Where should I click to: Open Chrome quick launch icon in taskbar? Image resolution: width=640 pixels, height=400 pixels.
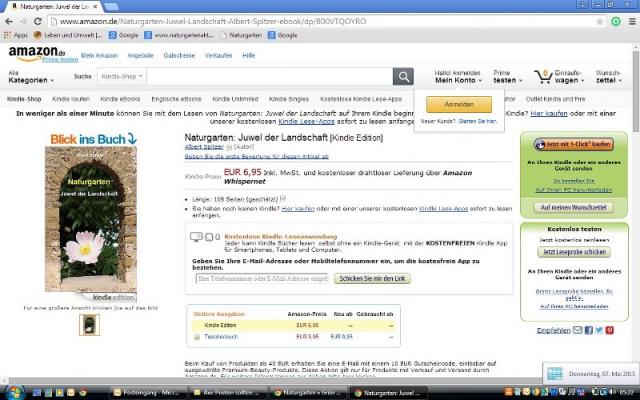click(83, 393)
